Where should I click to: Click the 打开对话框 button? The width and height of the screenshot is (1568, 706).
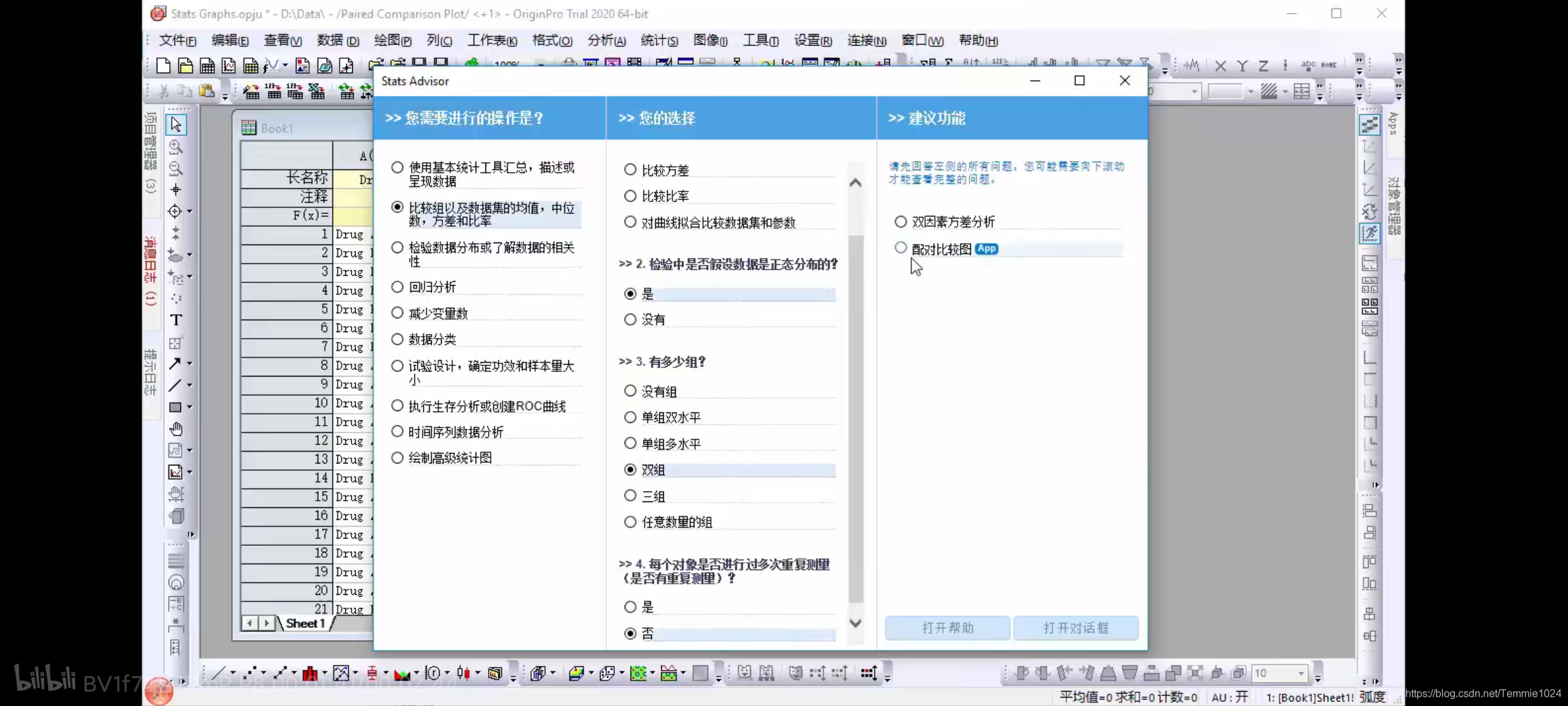click(1075, 628)
